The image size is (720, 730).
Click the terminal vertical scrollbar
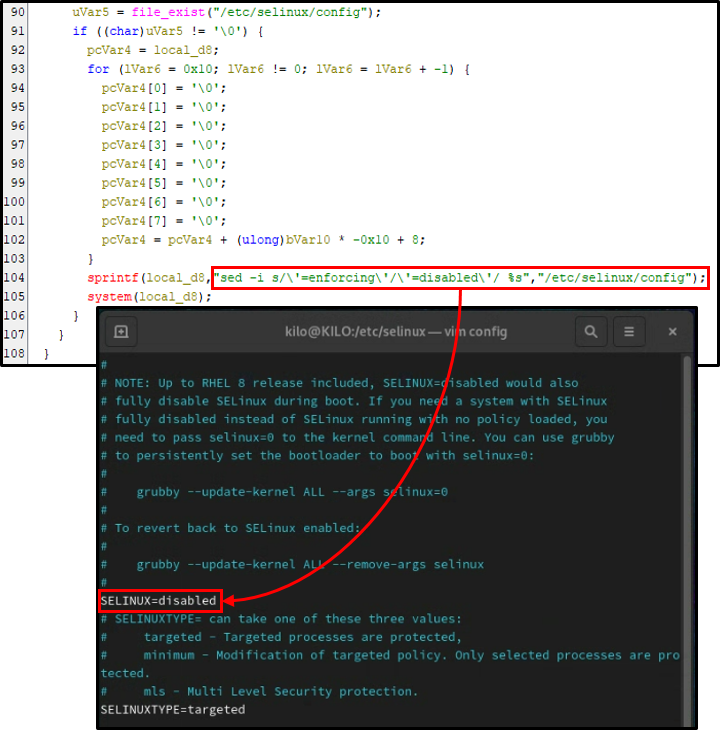pos(687,540)
